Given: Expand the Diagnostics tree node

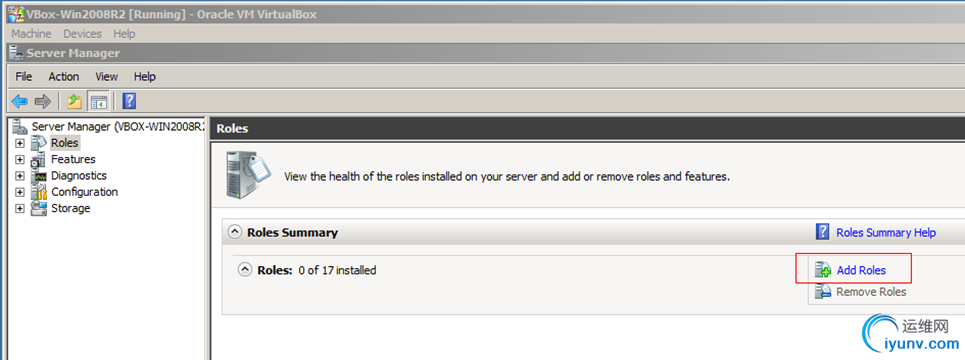Looking at the screenshot, I should 19,176.
